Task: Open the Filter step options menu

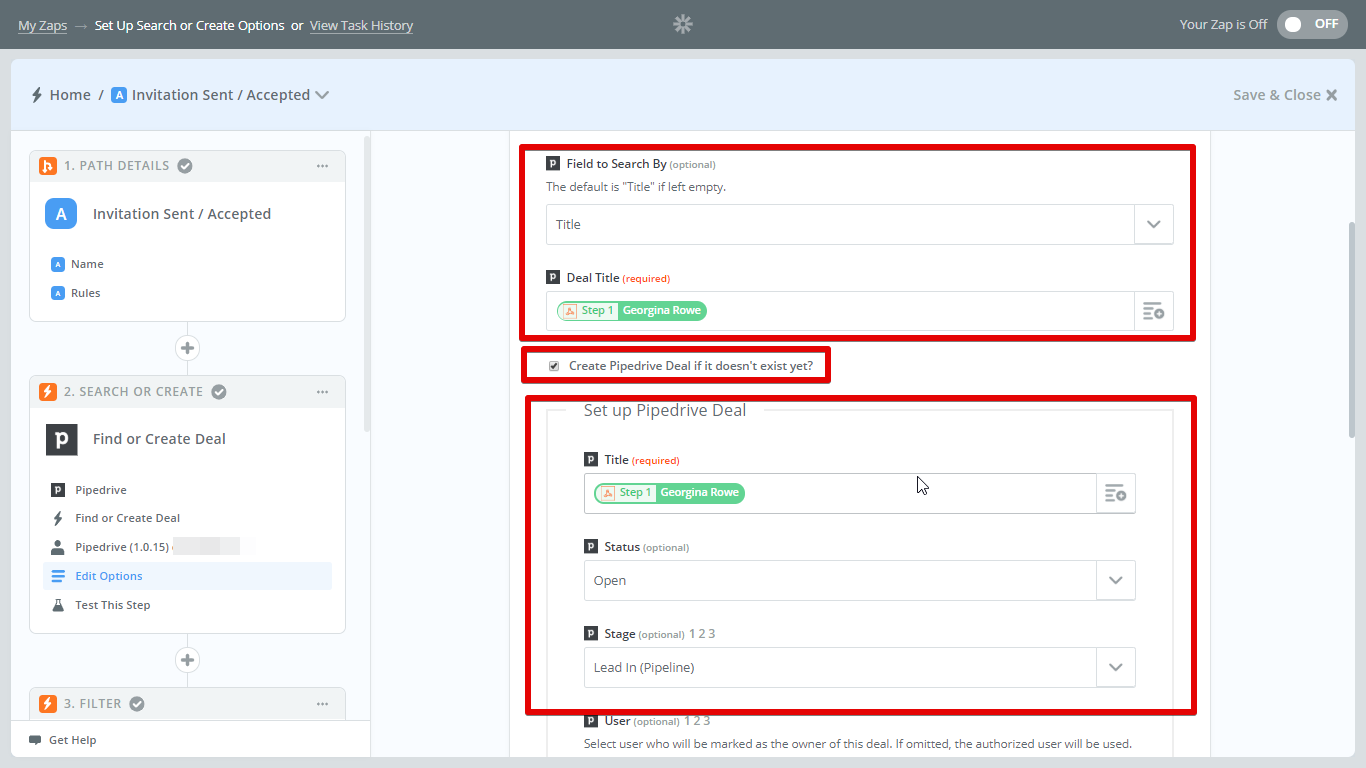Action: (322, 704)
